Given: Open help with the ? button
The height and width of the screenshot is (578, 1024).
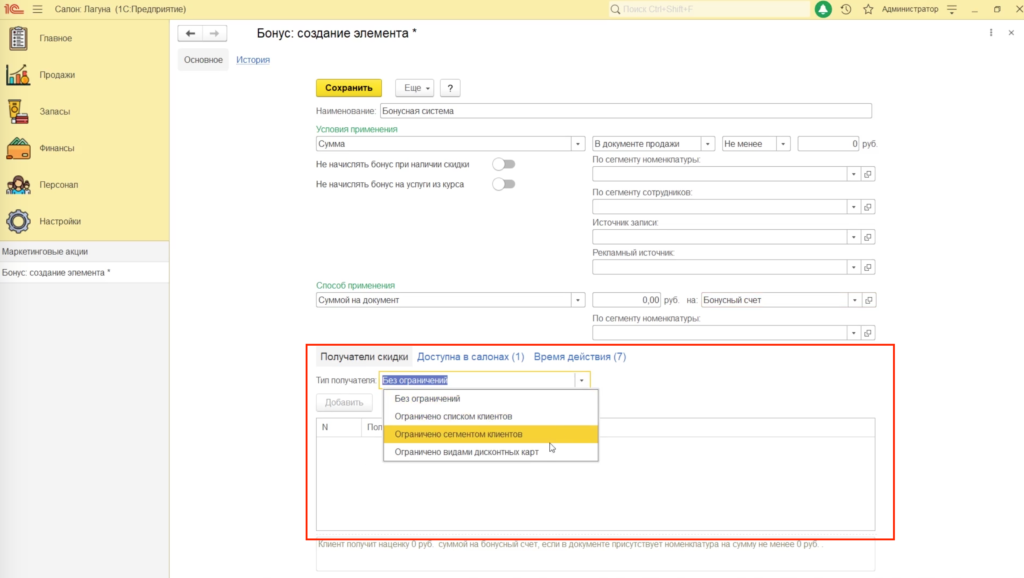Looking at the screenshot, I should coord(450,88).
